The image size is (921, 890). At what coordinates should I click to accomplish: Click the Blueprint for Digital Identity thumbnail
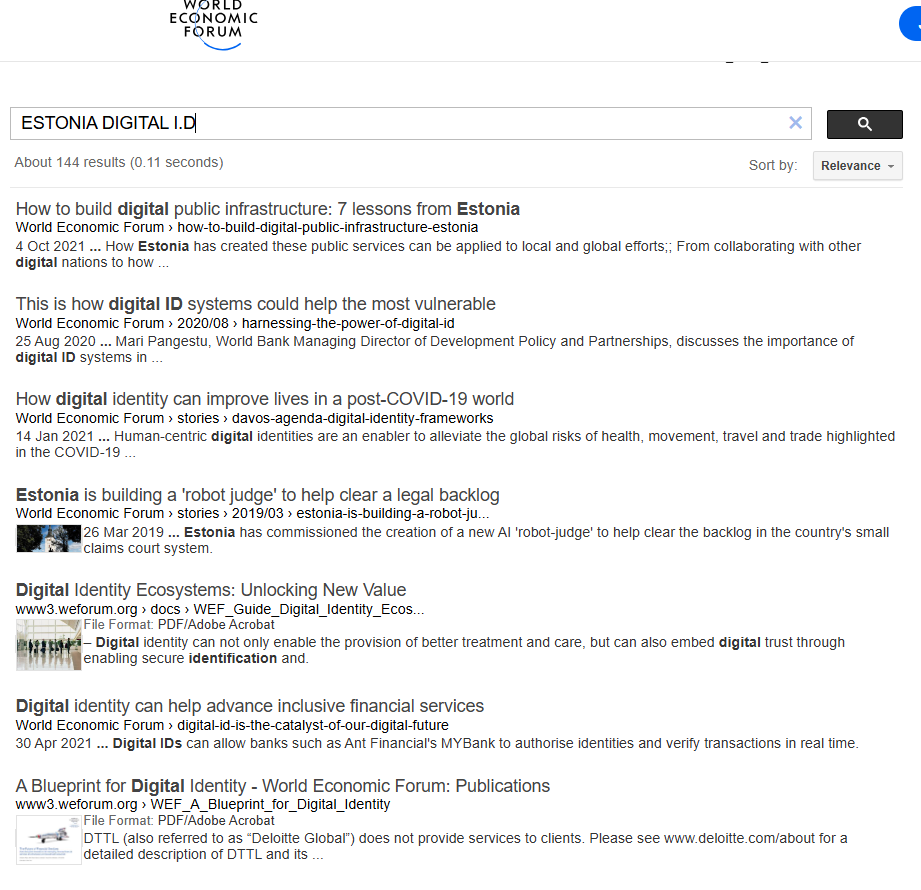click(x=48, y=840)
